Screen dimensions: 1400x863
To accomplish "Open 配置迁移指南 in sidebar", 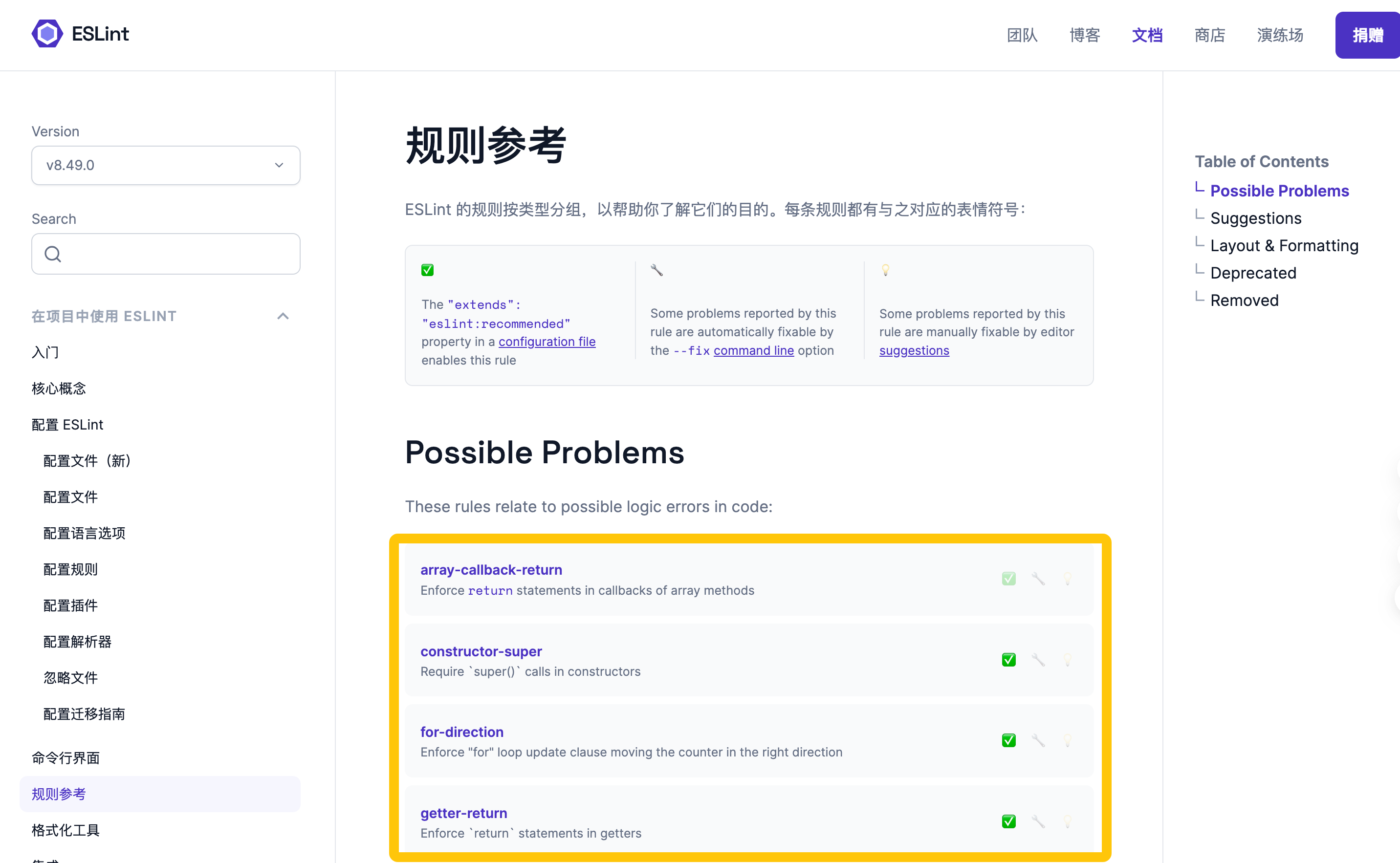I will [x=85, y=714].
